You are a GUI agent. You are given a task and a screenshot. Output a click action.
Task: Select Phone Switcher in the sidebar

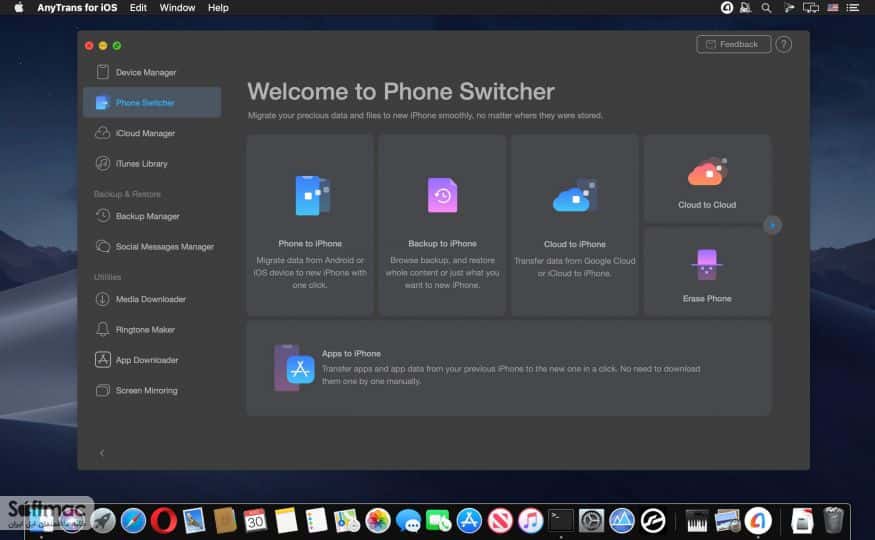point(152,103)
